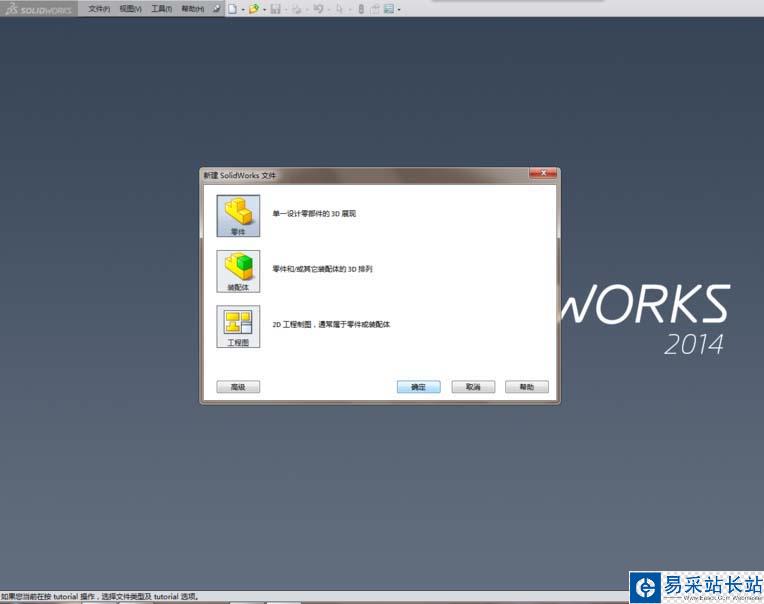Select the 工程图 drawing template icon

238,326
